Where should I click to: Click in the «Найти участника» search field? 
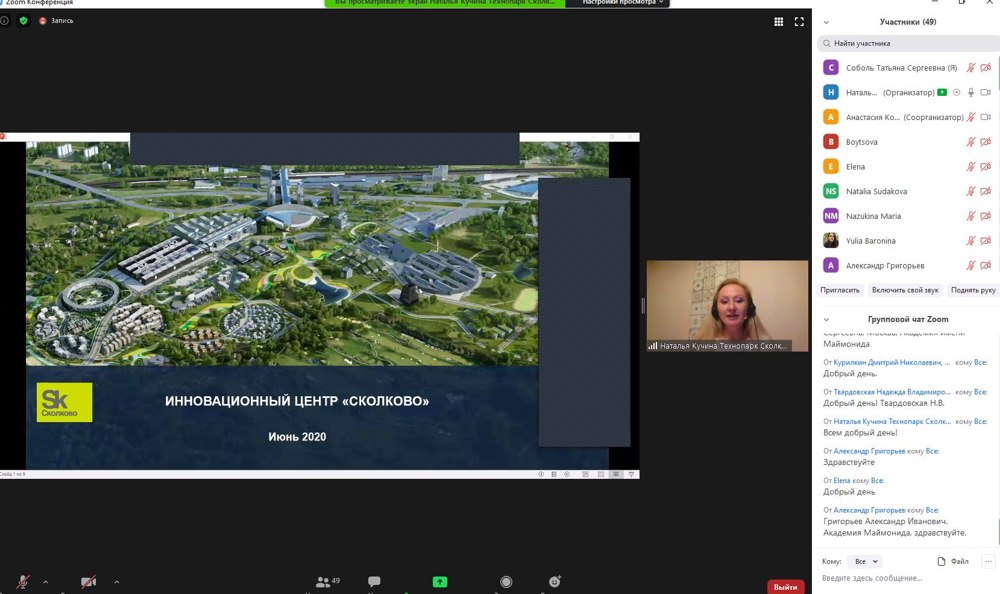coord(911,43)
